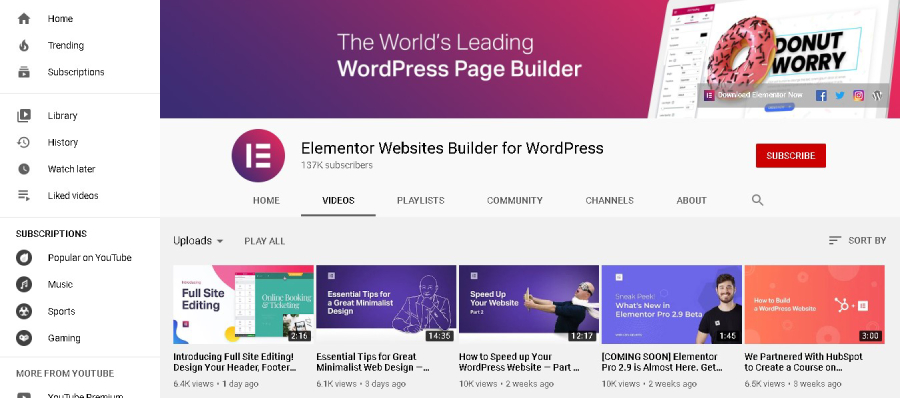Click Twitter icon on channel banner

[840, 95]
